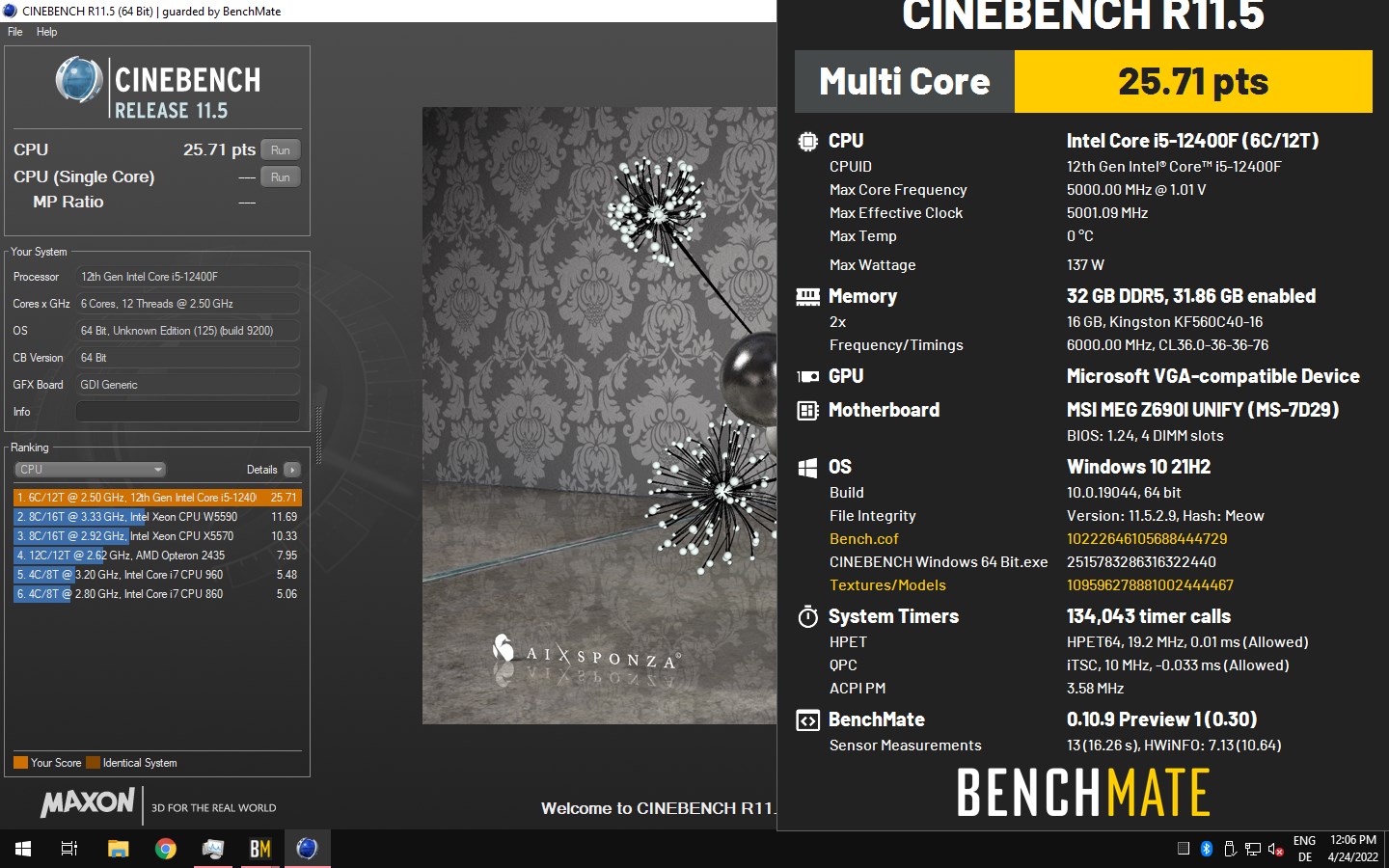Click the Textures/Models link

pyautogui.click(x=887, y=585)
